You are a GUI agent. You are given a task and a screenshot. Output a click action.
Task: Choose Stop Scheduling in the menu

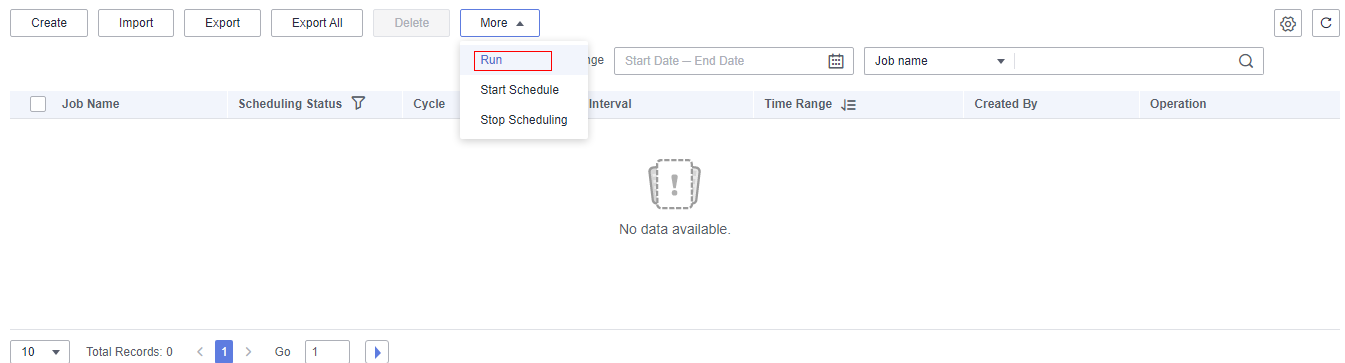pos(524,120)
